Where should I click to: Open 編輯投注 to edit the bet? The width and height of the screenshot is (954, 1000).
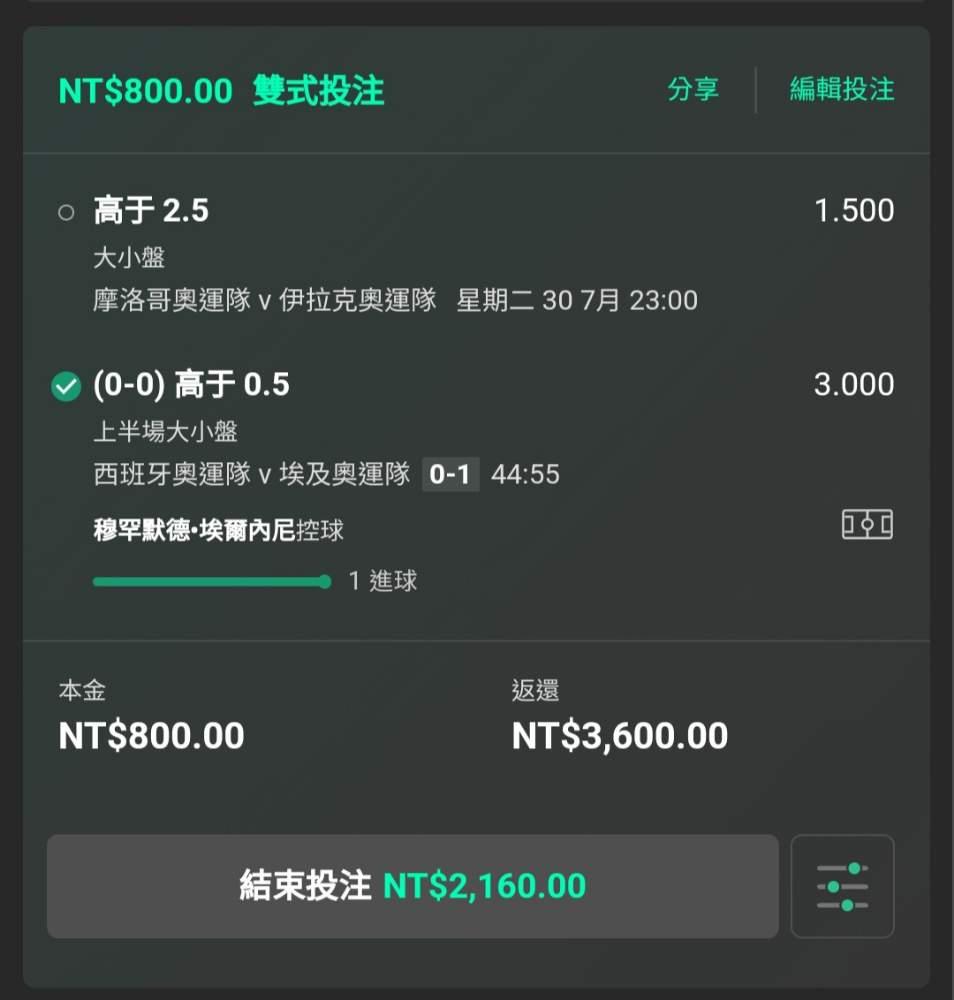[842, 89]
